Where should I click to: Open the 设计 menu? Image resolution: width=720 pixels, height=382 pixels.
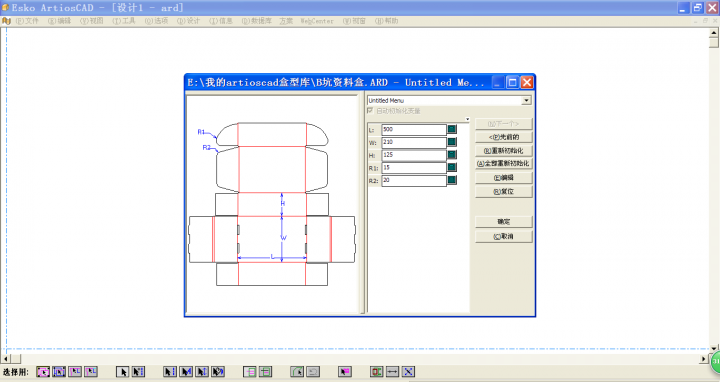pos(189,21)
